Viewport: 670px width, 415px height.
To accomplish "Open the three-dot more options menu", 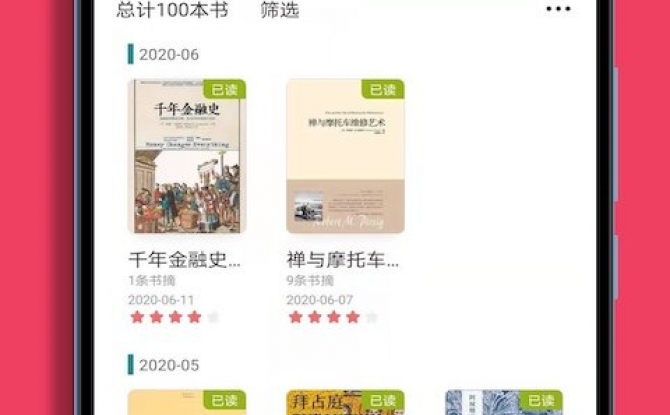I will coord(558,9).
